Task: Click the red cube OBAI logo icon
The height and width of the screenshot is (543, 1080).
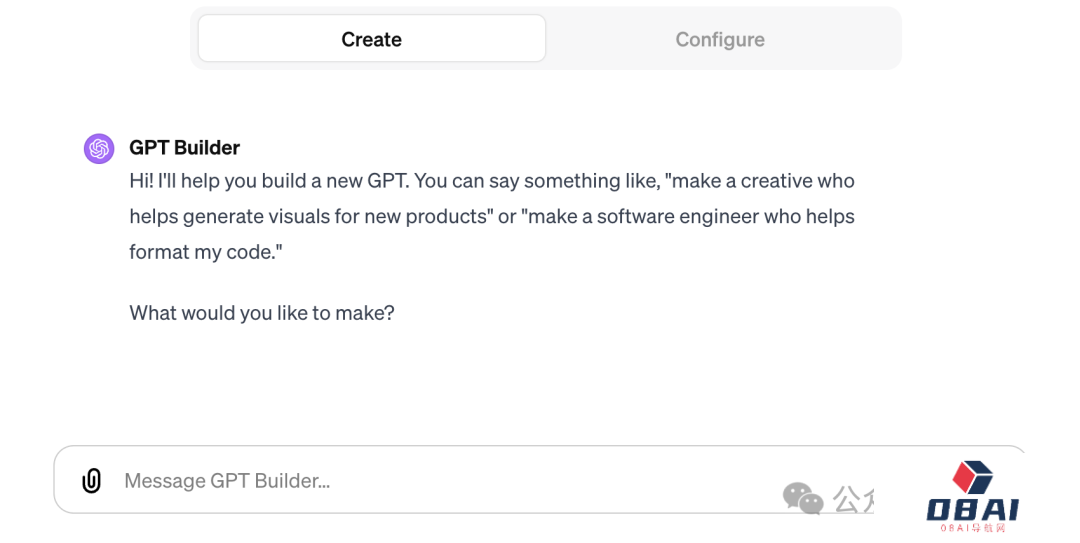Action: pyautogui.click(x=972, y=477)
